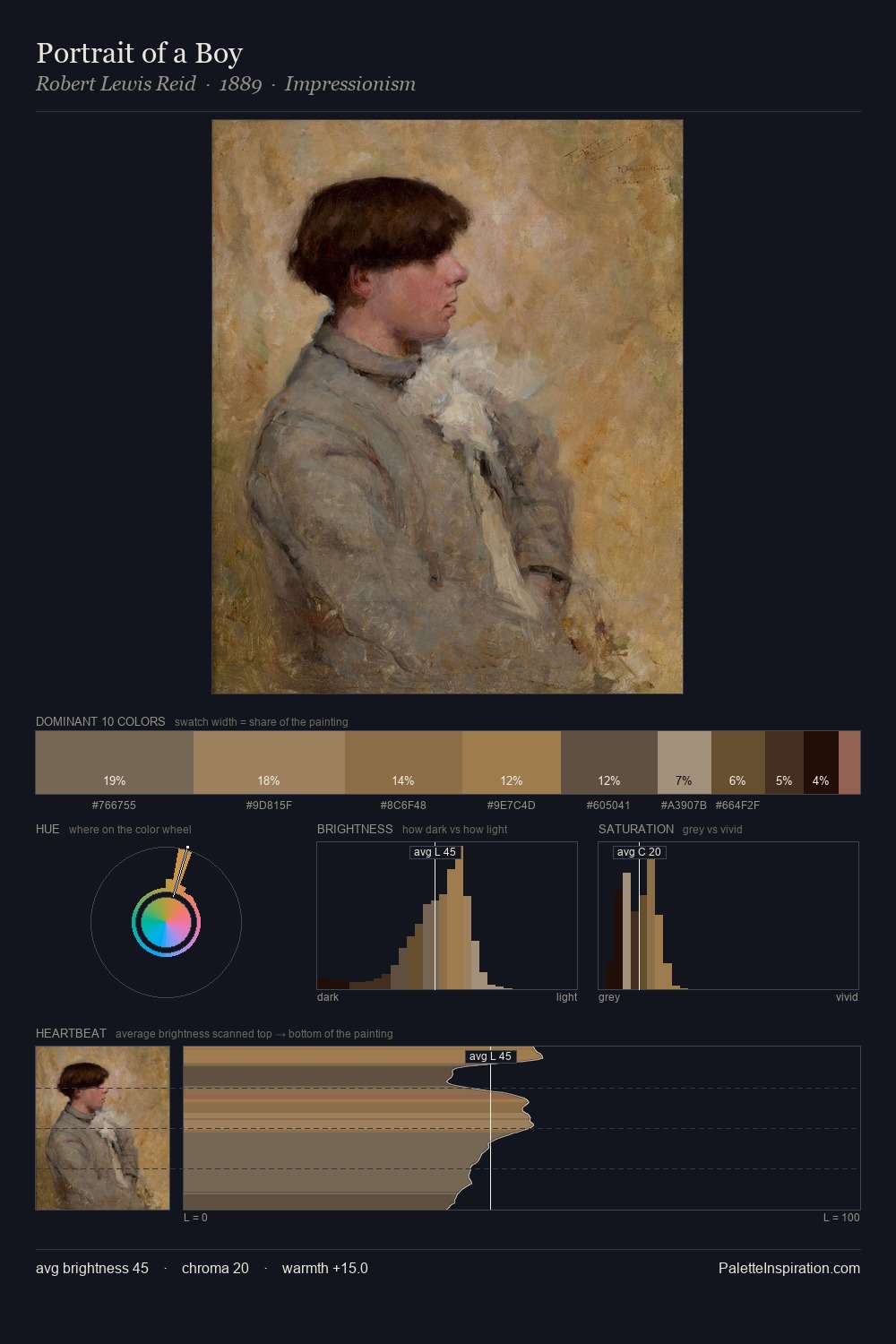
Task: Click hex code label #9E7C4D
Action: (512, 806)
